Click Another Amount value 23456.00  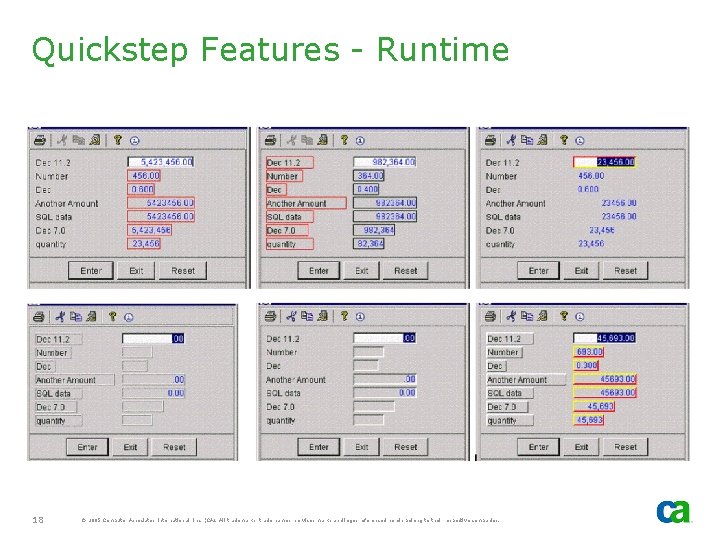click(x=619, y=202)
